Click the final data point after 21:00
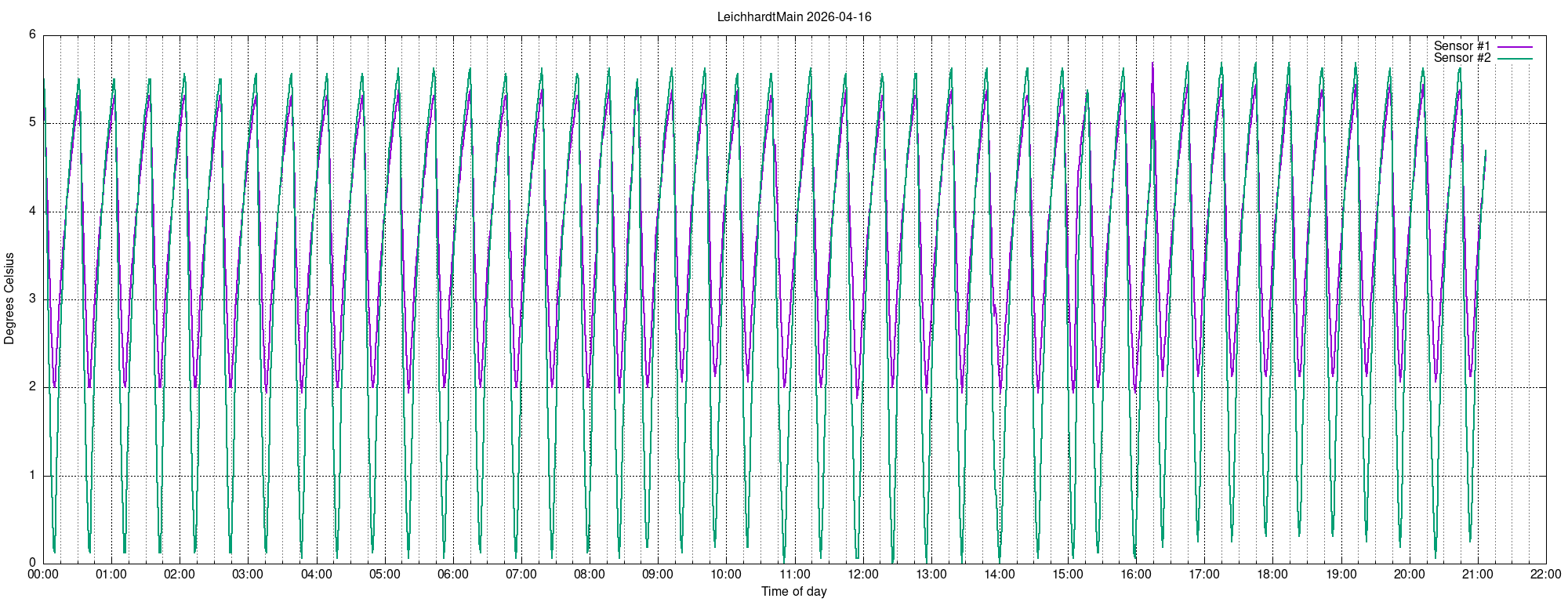1568x602 pixels. coord(1486,150)
